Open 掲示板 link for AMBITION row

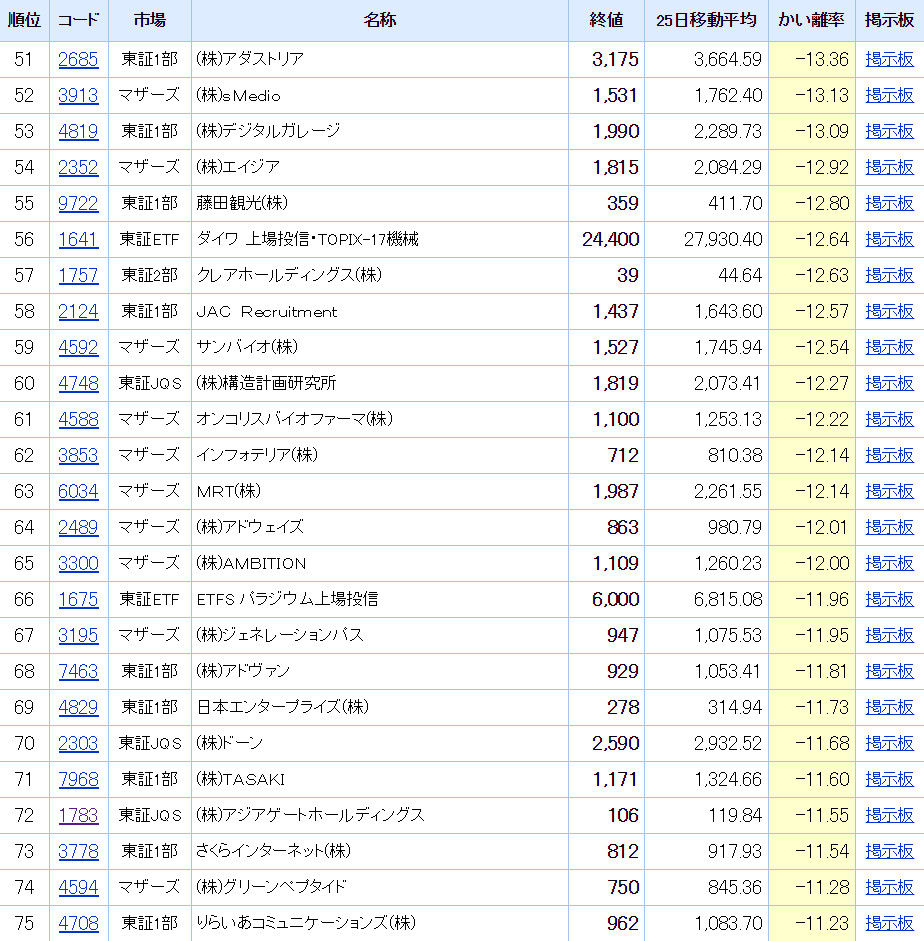coord(889,564)
